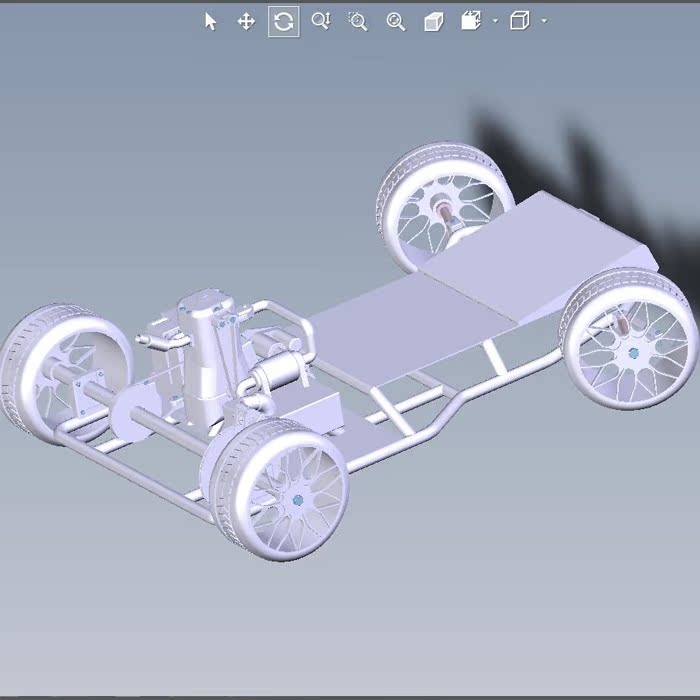Click the zoom to fit icon
The image size is (700, 700).
(x=396, y=21)
